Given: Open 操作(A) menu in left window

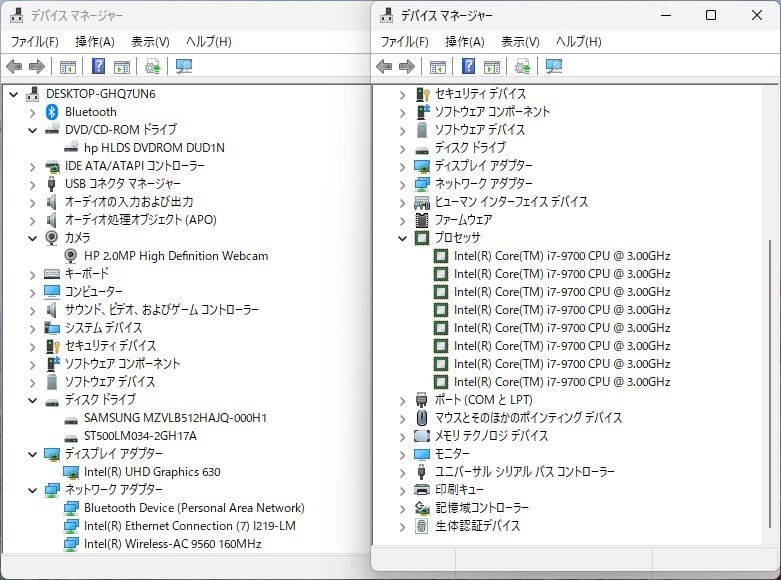Looking at the screenshot, I should [x=95, y=41].
